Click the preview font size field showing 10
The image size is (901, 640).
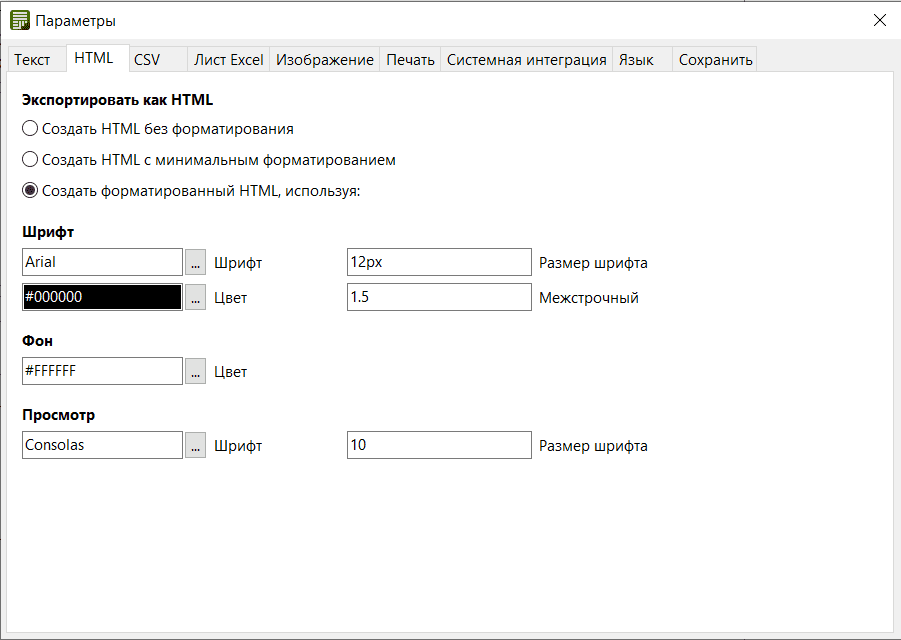439,445
